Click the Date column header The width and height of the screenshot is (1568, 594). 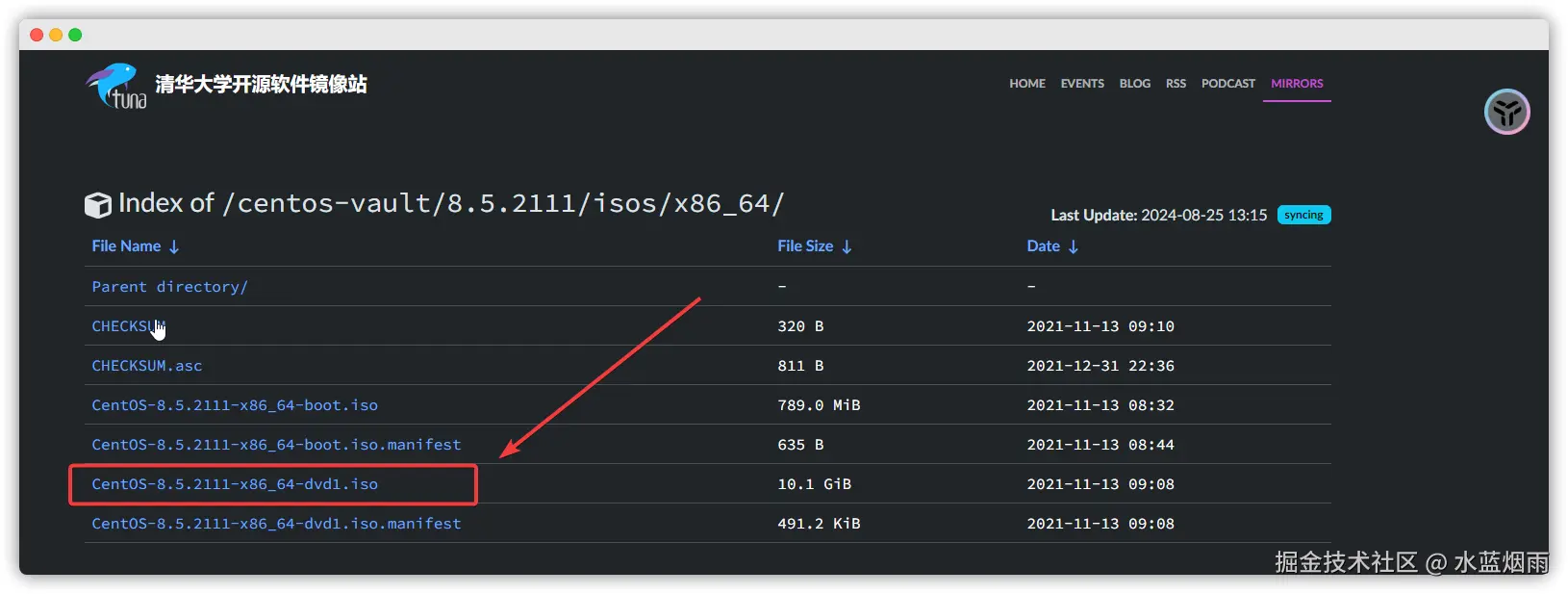pyautogui.click(x=1043, y=246)
